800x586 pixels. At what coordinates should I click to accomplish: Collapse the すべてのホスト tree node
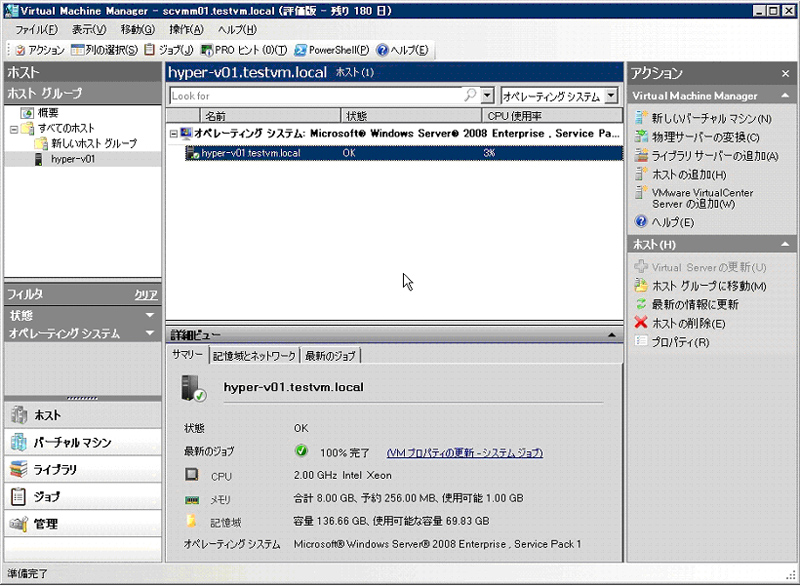[x=14, y=129]
